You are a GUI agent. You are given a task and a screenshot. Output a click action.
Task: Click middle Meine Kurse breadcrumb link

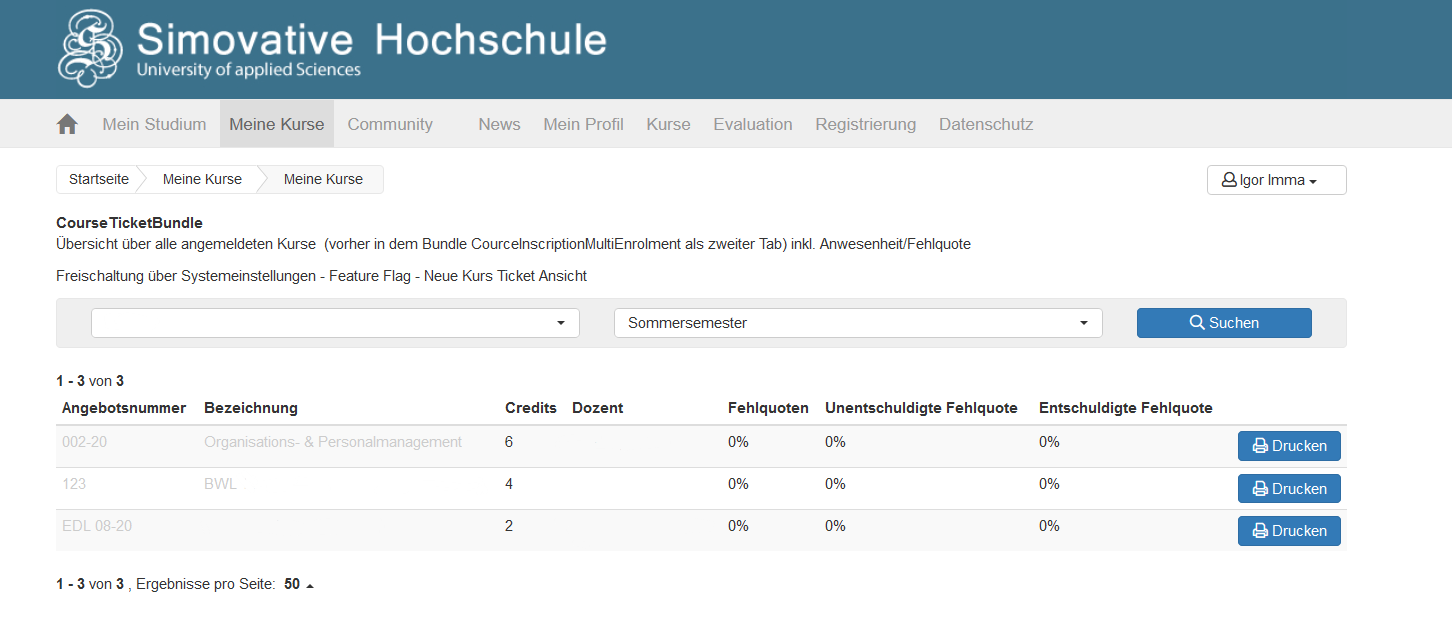tap(202, 179)
